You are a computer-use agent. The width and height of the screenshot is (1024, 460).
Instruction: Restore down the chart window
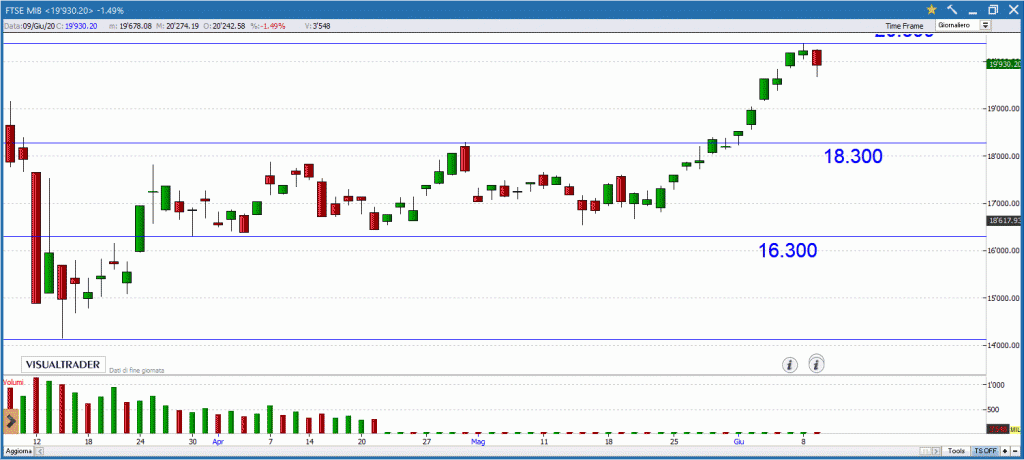993,10
